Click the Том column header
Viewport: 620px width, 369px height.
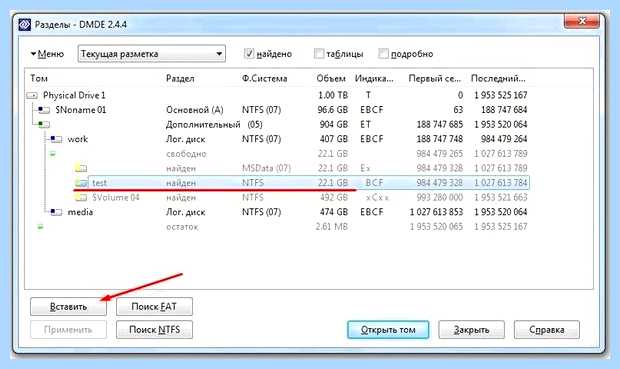(x=39, y=78)
